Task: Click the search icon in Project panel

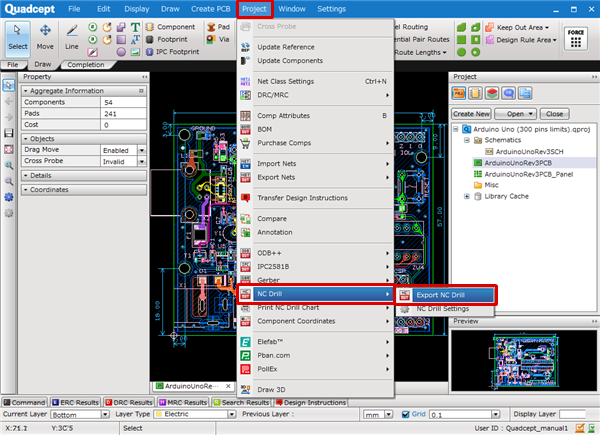Action: pyautogui.click(x=509, y=93)
